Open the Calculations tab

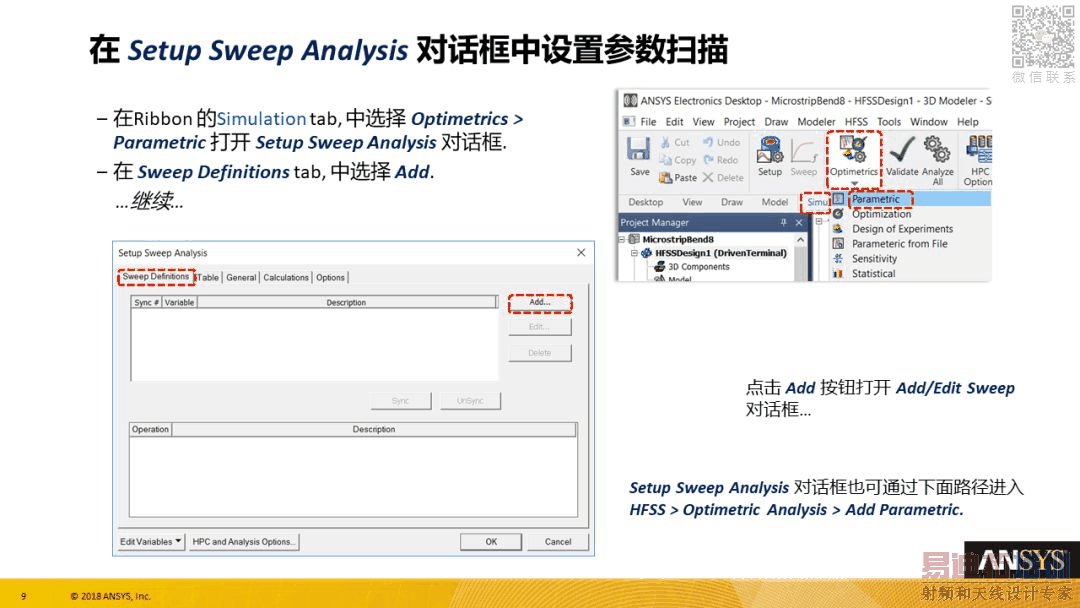coord(286,277)
